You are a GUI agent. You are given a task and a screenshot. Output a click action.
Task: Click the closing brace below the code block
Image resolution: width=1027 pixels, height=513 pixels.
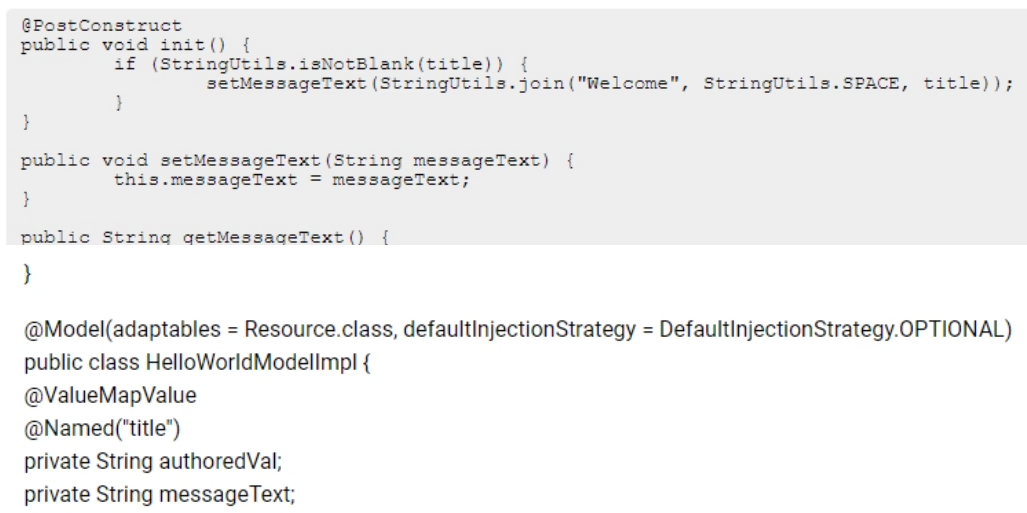tap(28, 273)
